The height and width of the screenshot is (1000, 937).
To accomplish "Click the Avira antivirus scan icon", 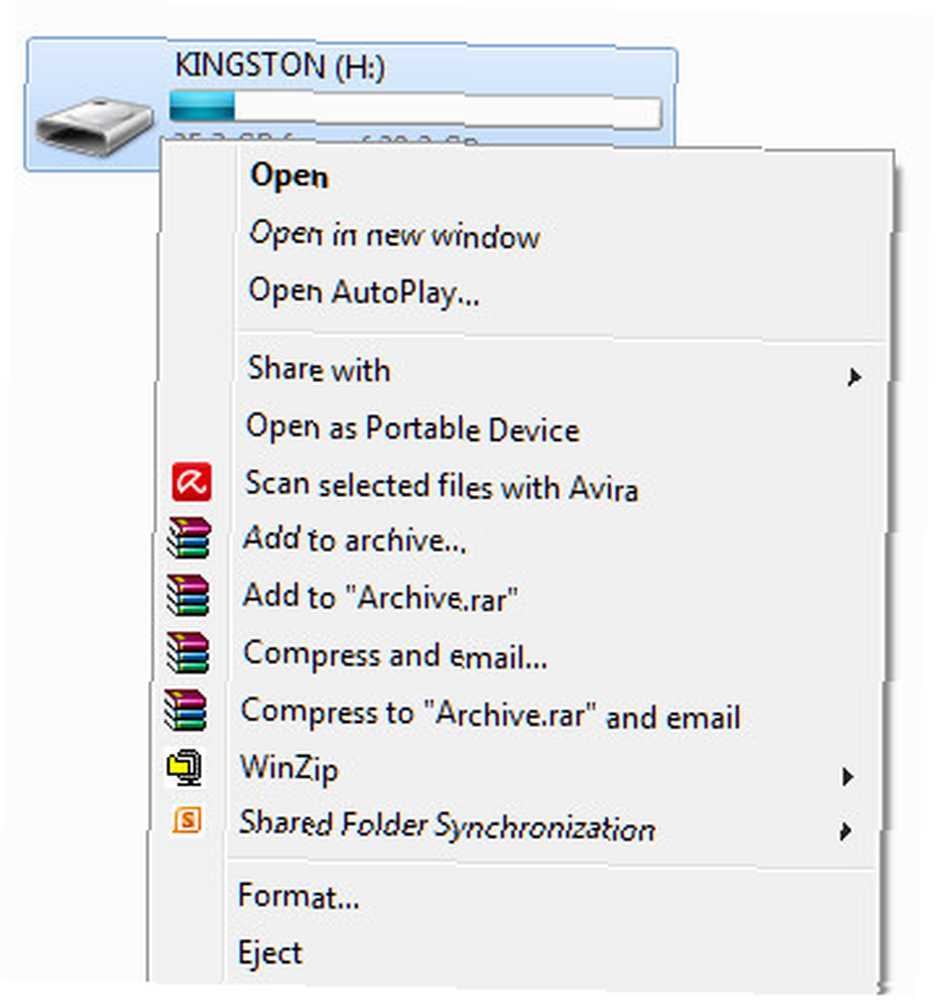I will tap(191, 482).
